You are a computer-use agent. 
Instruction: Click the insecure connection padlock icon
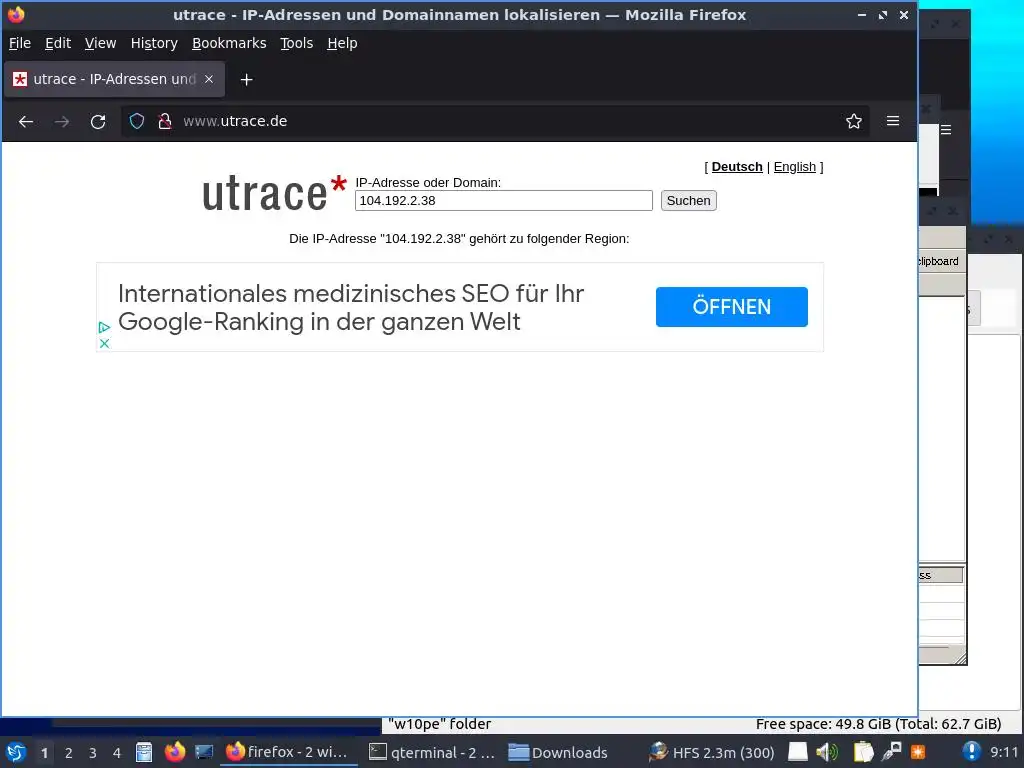[165, 121]
